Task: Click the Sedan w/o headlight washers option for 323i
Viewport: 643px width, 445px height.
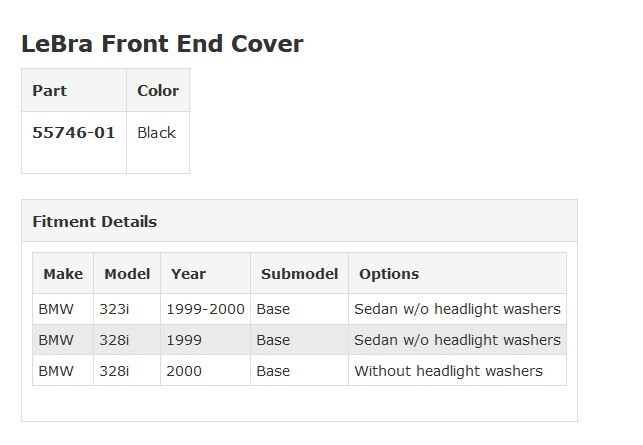Action: (457, 309)
